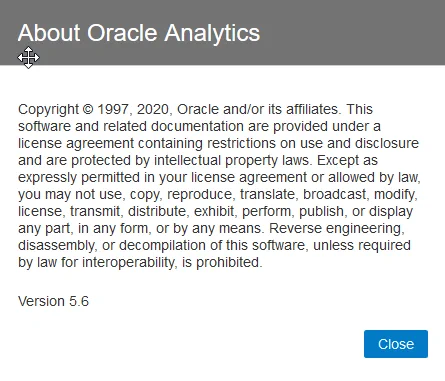Click the word prohibited ending the notice

229,262
